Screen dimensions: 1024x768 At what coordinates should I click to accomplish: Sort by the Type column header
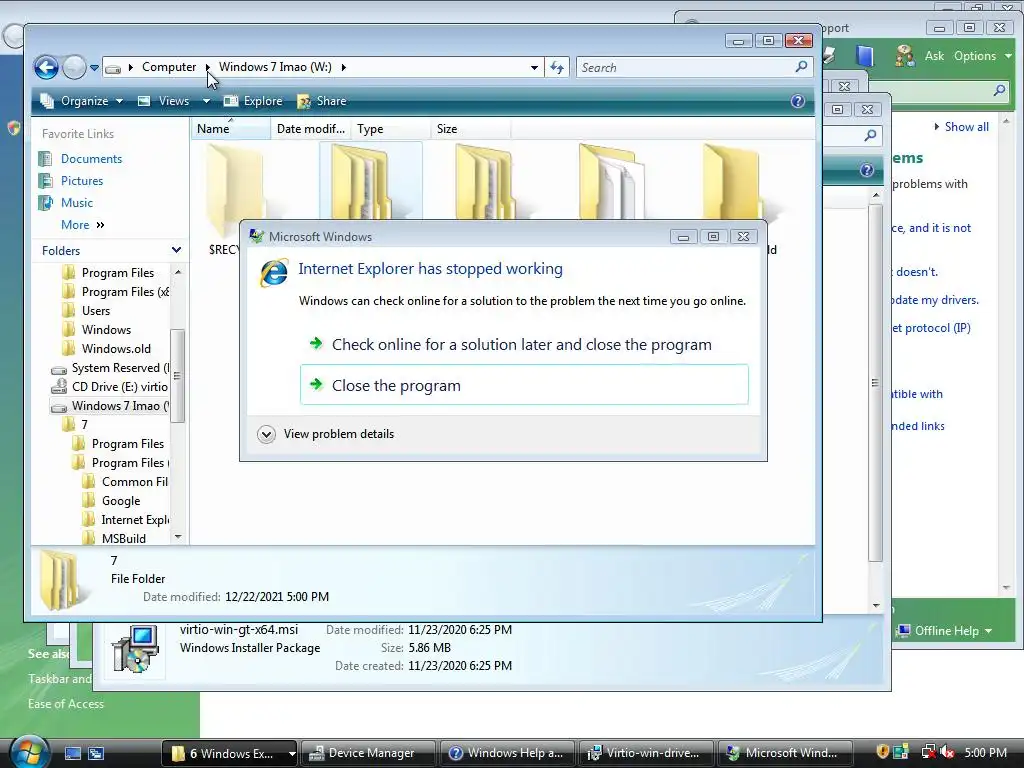[391, 129]
